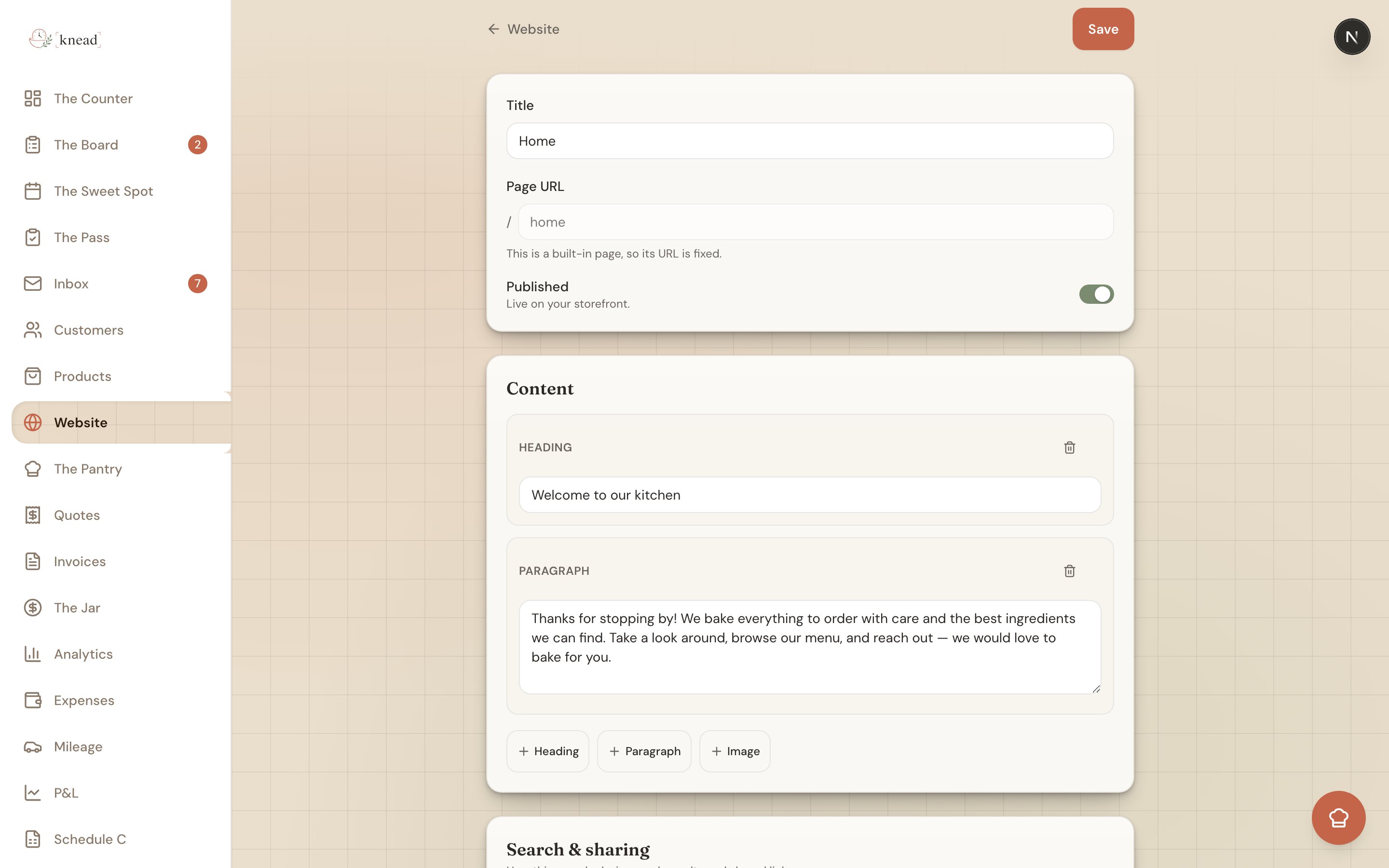Click the back arrow next to Website
The width and height of the screenshot is (1389, 868).
point(493,29)
